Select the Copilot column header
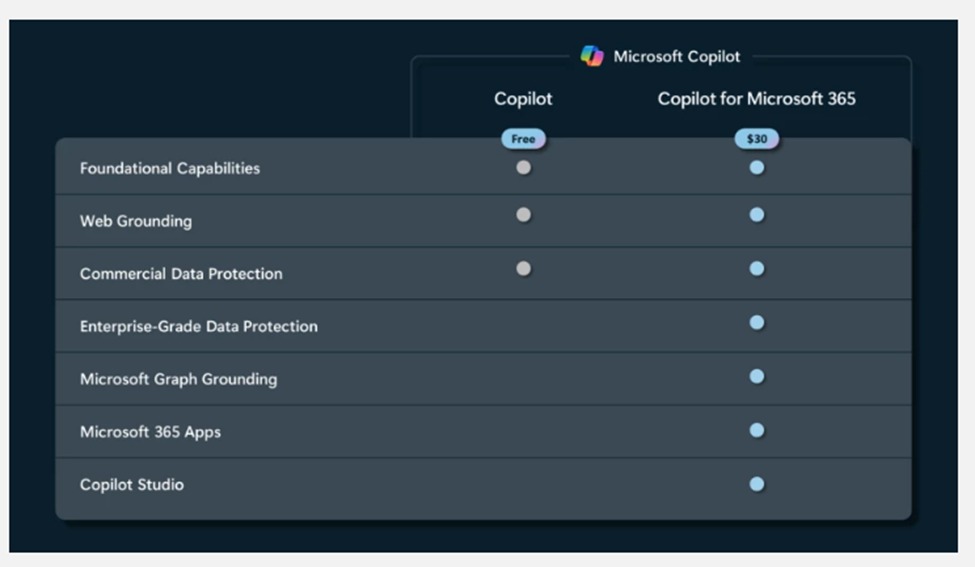This screenshot has height=567, width=975. pyautogui.click(x=523, y=99)
